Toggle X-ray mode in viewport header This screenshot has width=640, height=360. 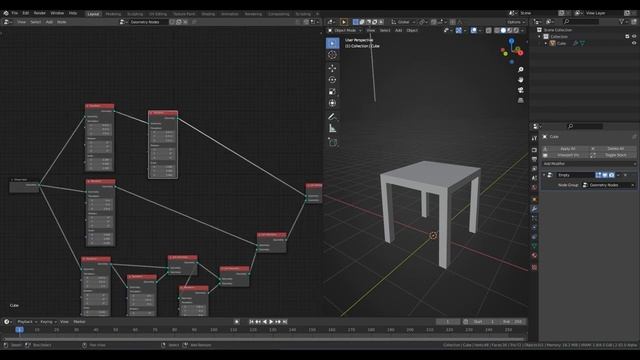(489, 30)
